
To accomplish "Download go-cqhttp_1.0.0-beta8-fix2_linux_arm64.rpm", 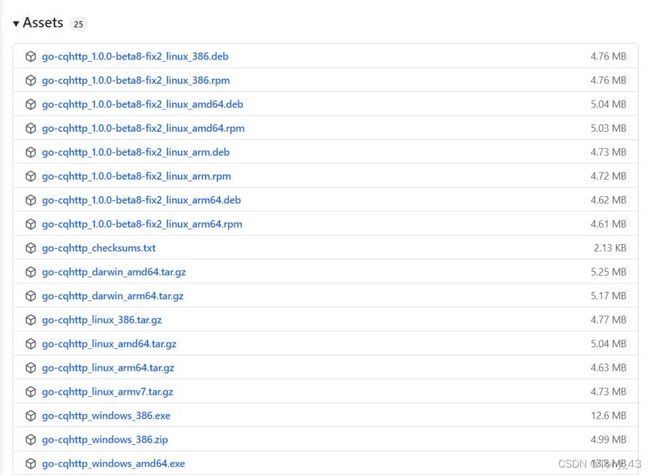I will [x=142, y=224].
